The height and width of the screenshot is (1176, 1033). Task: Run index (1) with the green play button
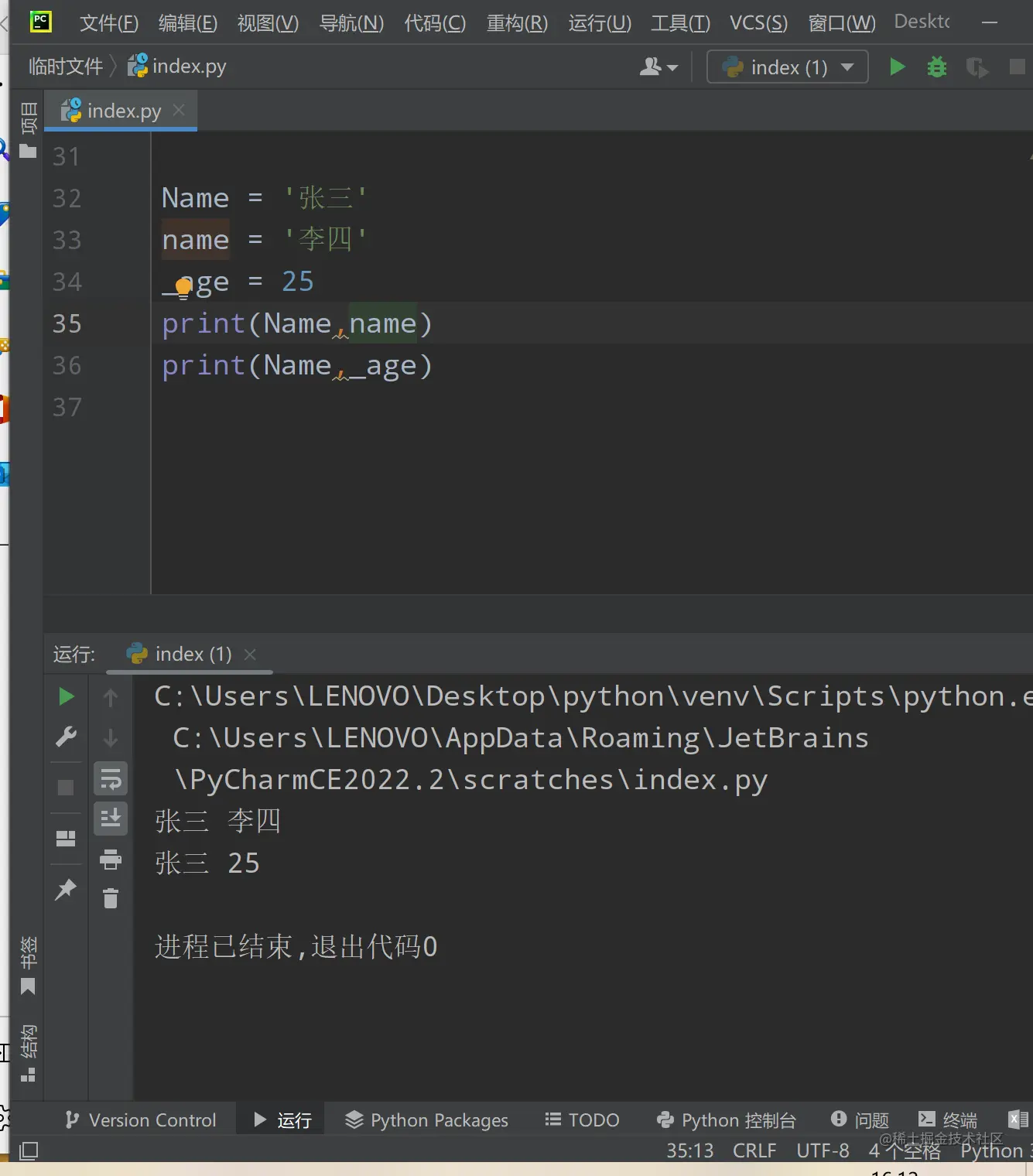(898, 67)
